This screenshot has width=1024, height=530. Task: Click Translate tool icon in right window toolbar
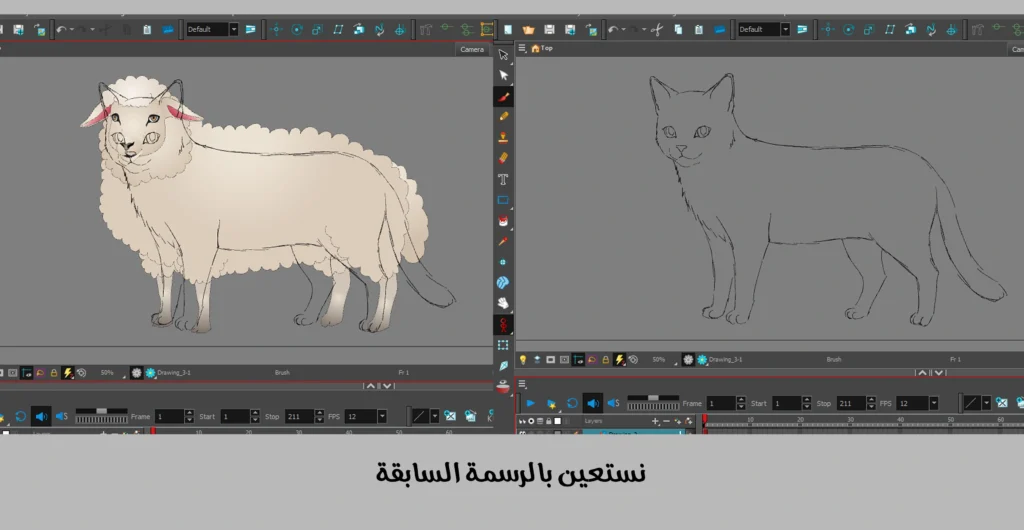pos(827,29)
